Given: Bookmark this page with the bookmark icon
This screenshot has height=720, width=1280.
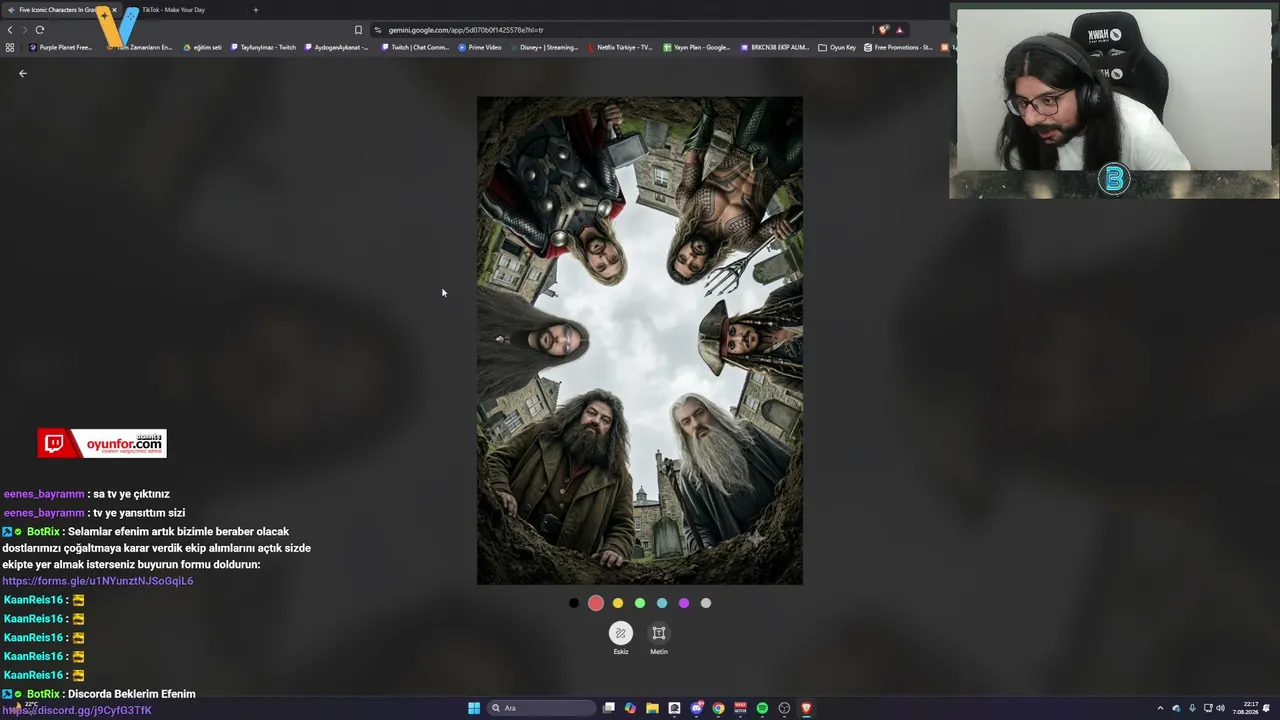Looking at the screenshot, I should point(358,30).
